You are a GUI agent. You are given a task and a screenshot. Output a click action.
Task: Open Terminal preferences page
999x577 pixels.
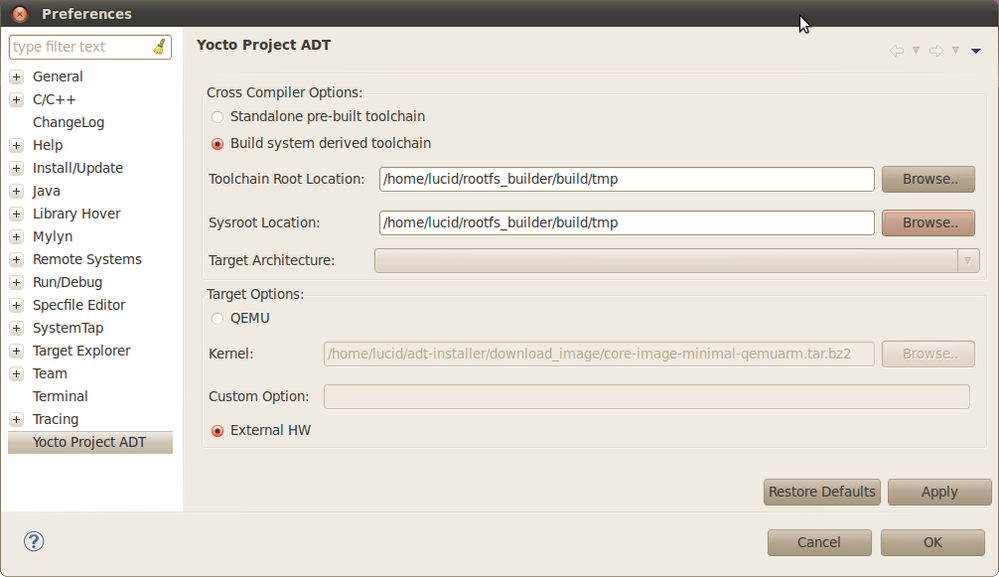pyautogui.click(x=60, y=396)
